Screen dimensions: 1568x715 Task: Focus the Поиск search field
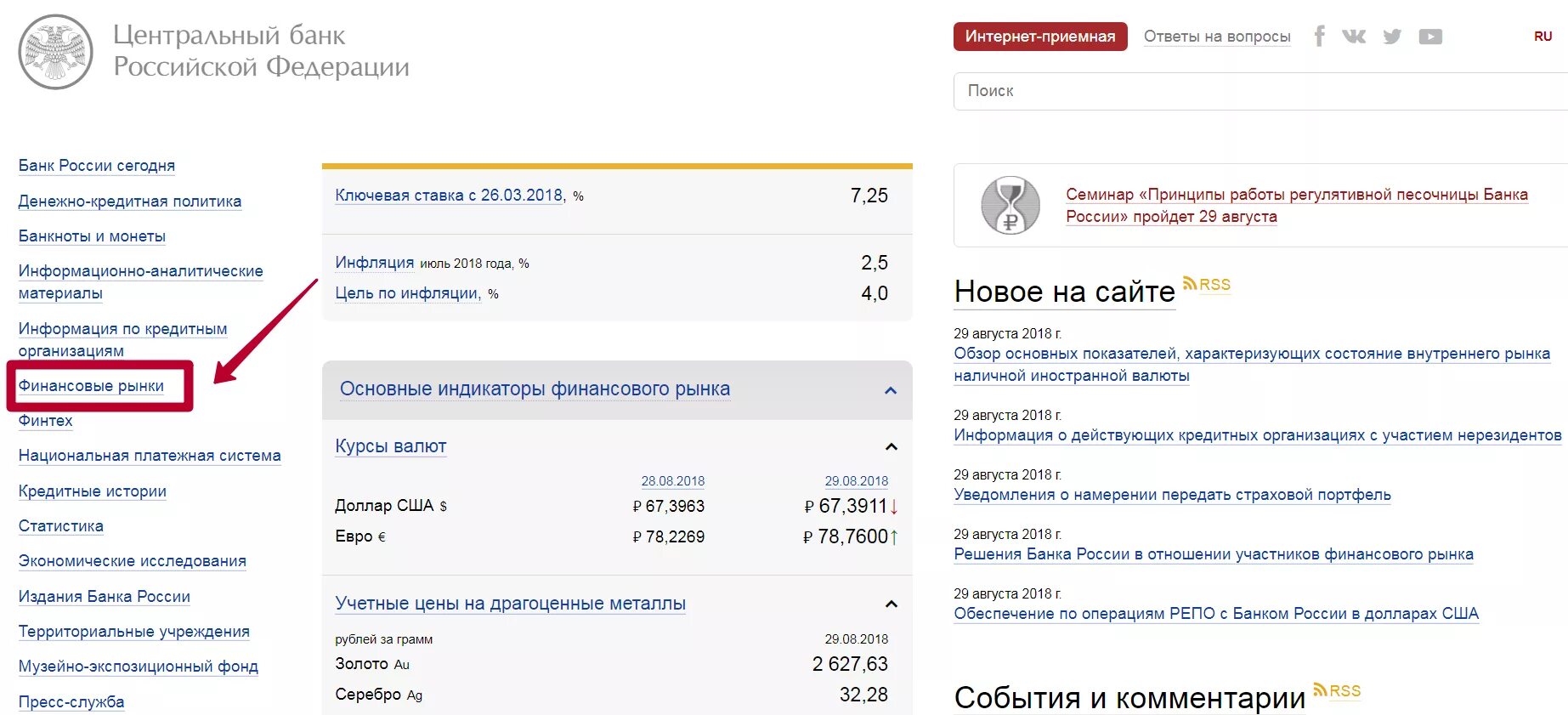[x=1260, y=91]
